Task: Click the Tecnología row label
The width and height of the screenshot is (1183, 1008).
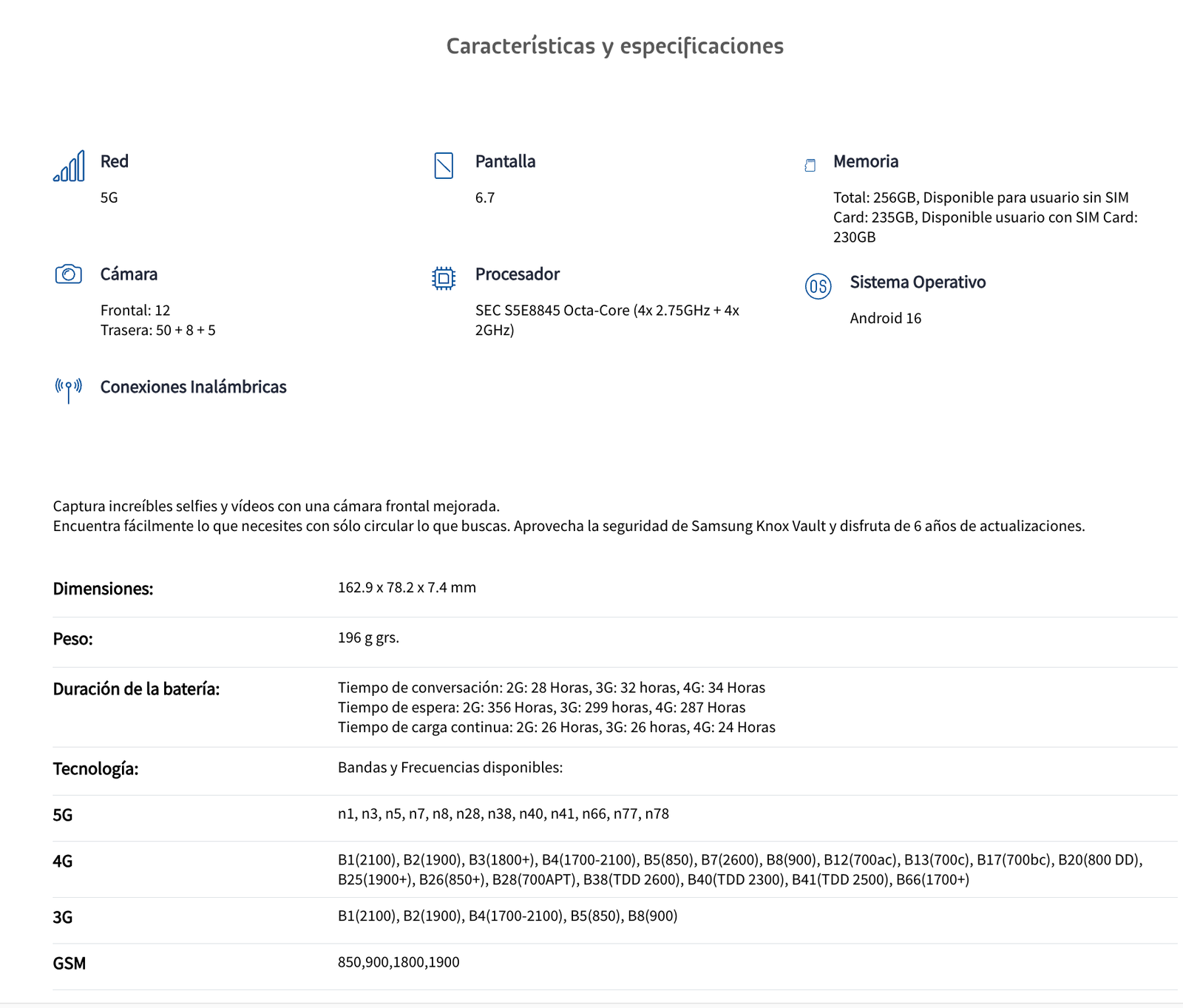Action: pyautogui.click(x=95, y=769)
